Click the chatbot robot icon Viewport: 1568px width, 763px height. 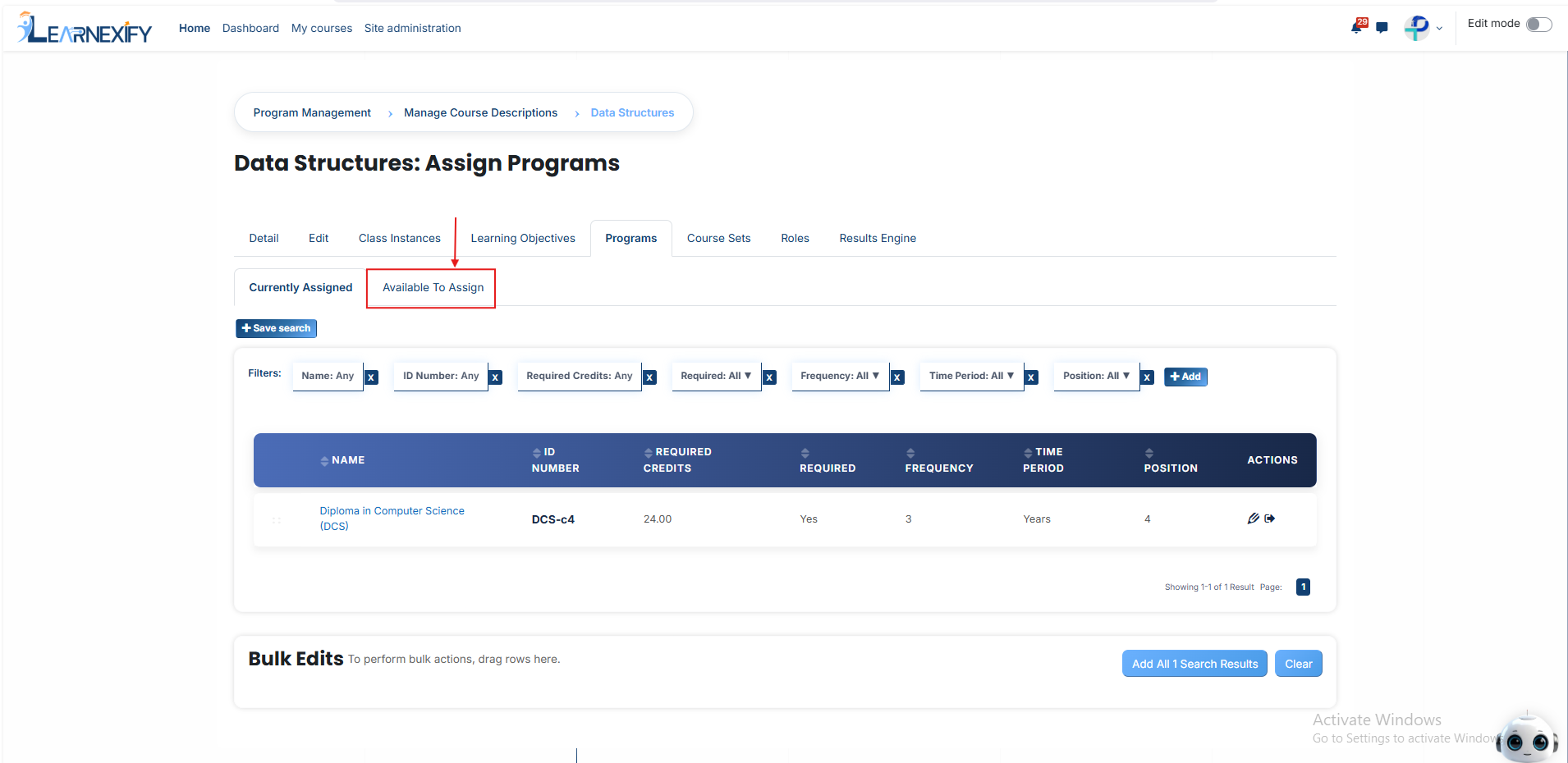click(1527, 739)
